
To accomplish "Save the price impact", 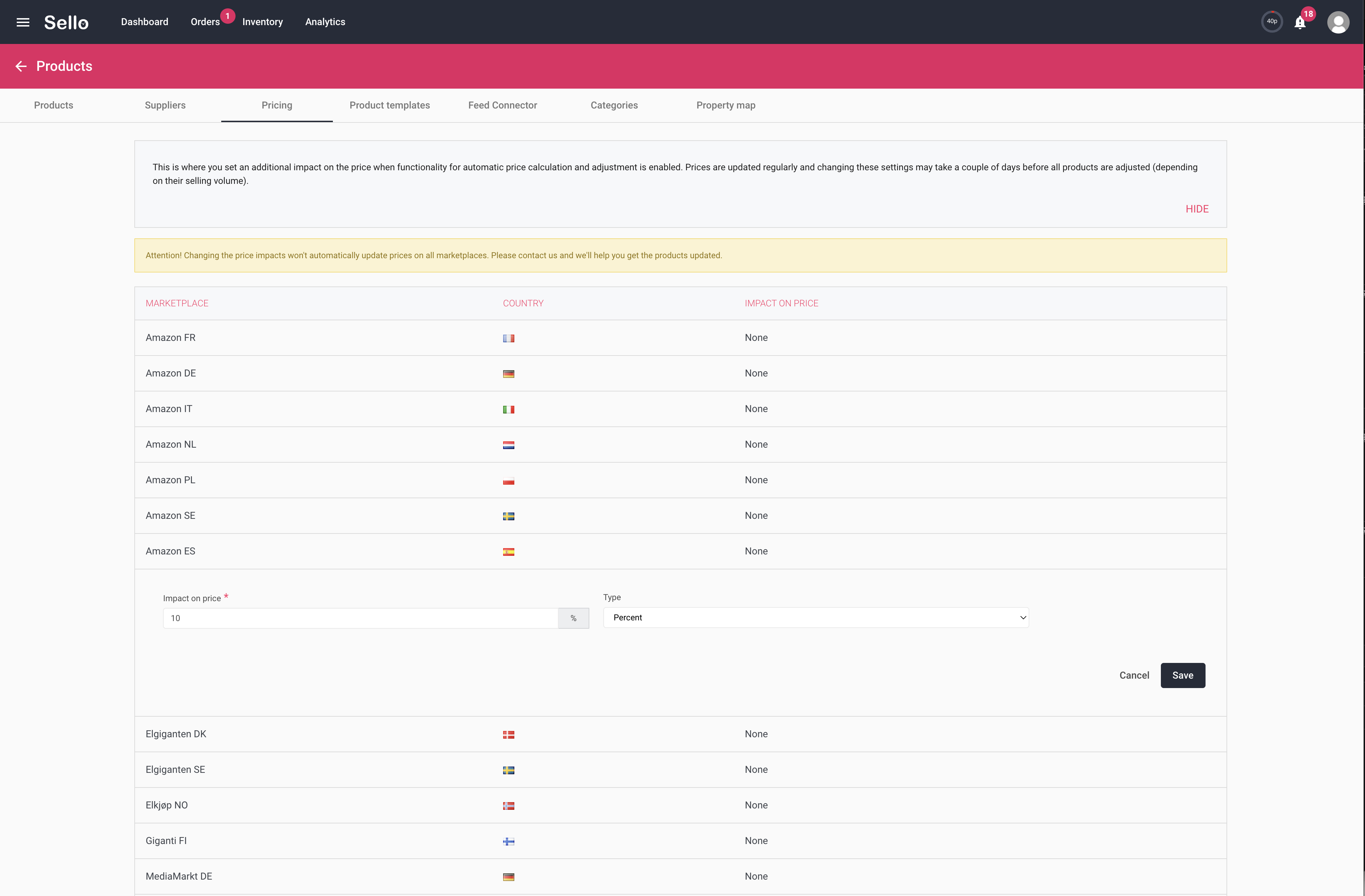I will [1182, 675].
